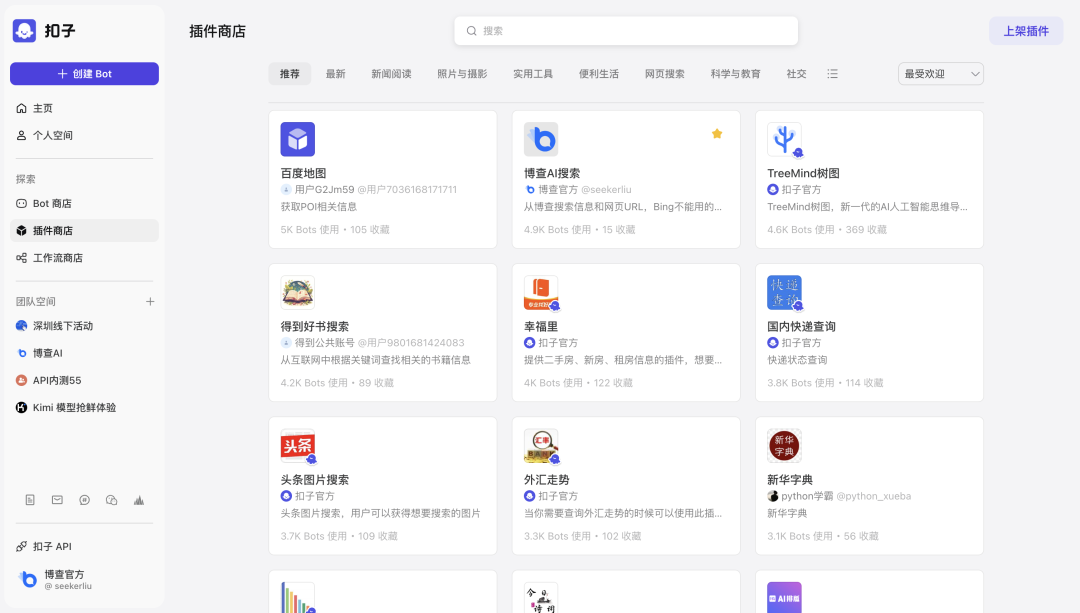This screenshot has height=613, width=1080.
Task: Click the 得到好书搜索 book icon
Action: pos(298,292)
